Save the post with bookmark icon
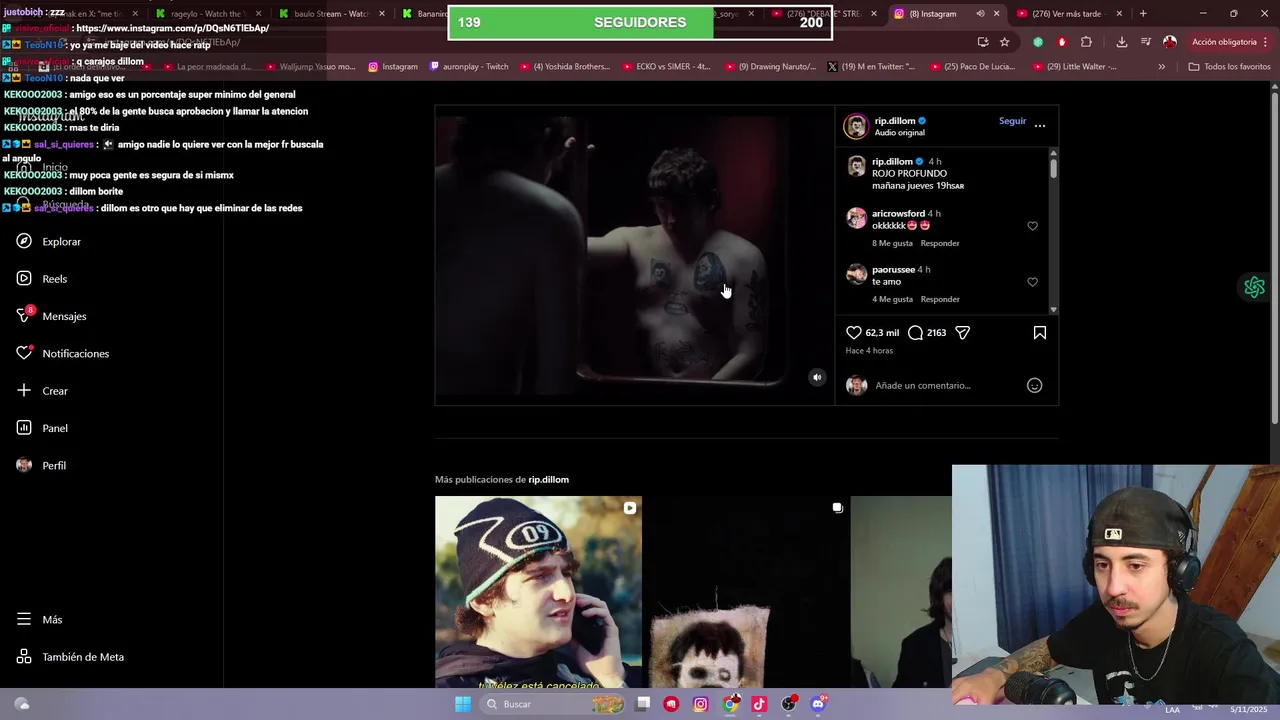The image size is (1280, 720). coord(1040,332)
